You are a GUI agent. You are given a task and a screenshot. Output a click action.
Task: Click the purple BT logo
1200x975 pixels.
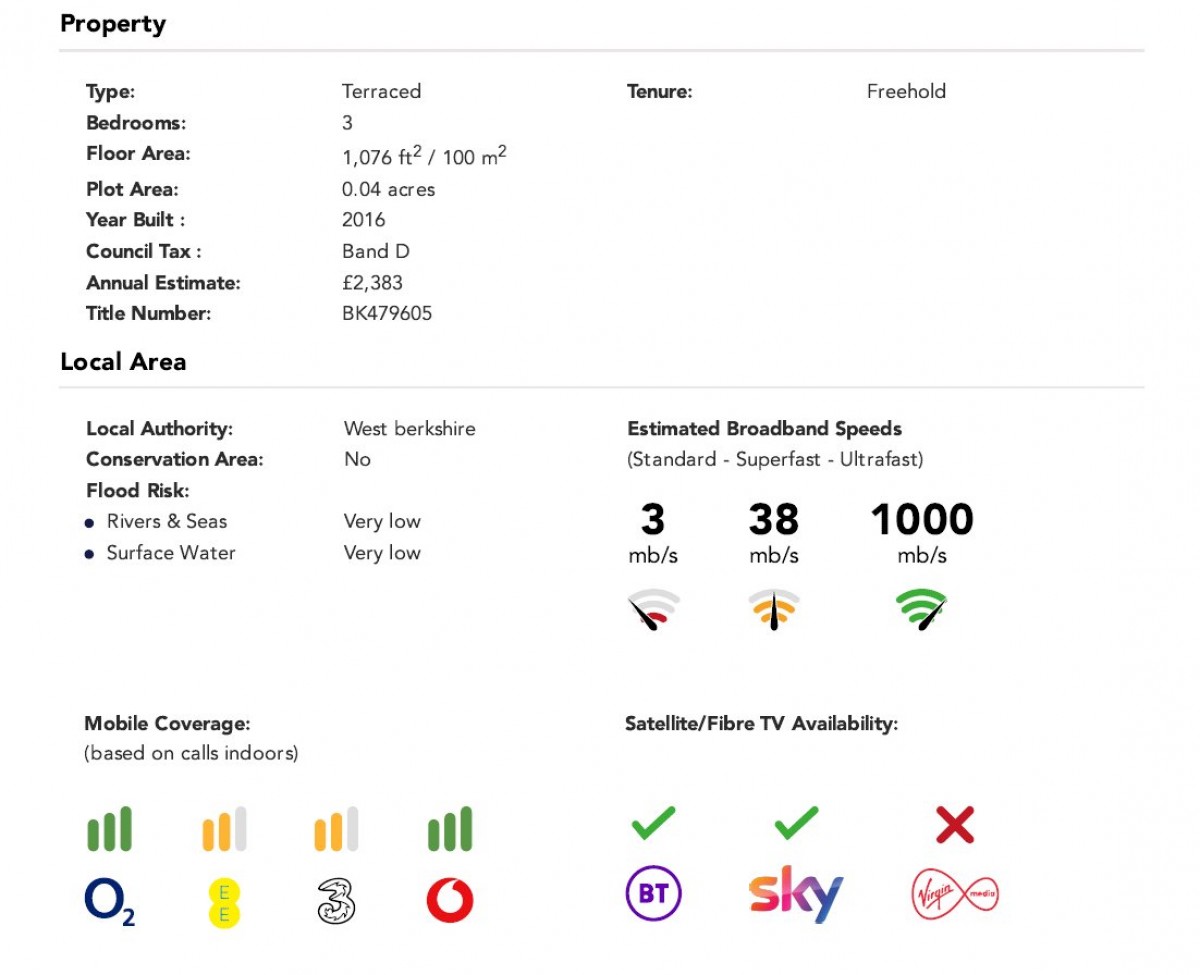(653, 893)
